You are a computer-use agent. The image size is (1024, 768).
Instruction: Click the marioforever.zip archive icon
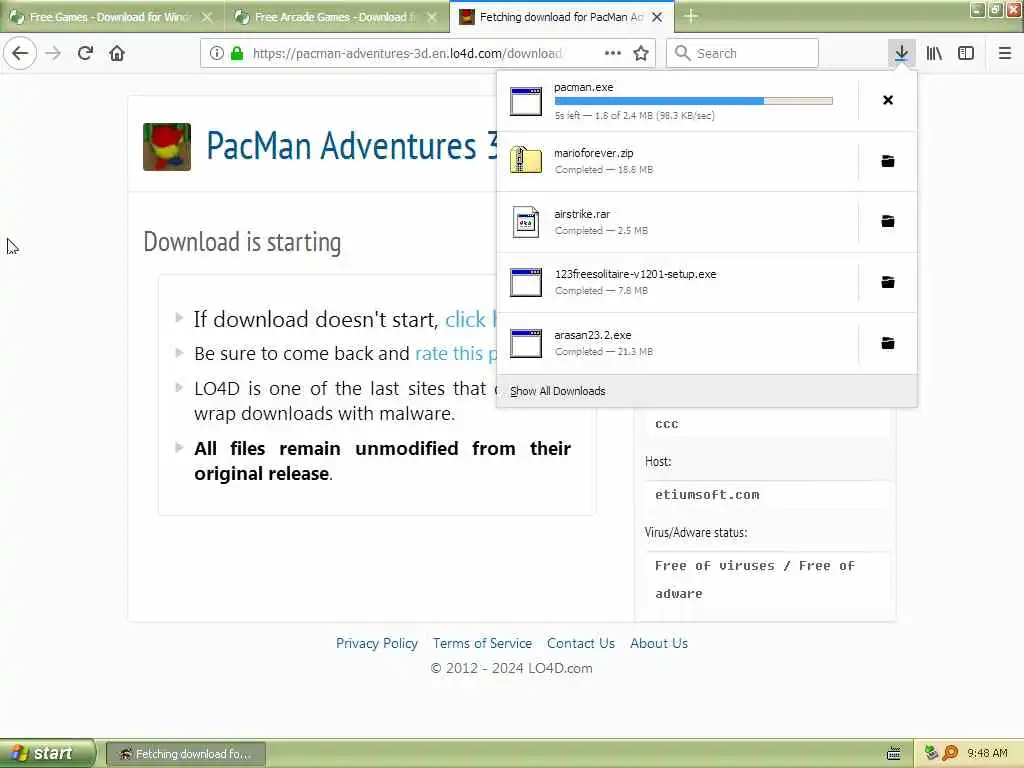point(526,160)
